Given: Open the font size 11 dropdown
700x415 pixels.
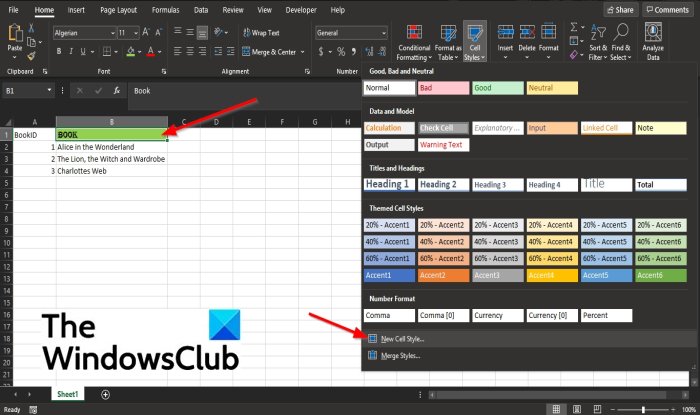Looking at the screenshot, I should [136, 33].
